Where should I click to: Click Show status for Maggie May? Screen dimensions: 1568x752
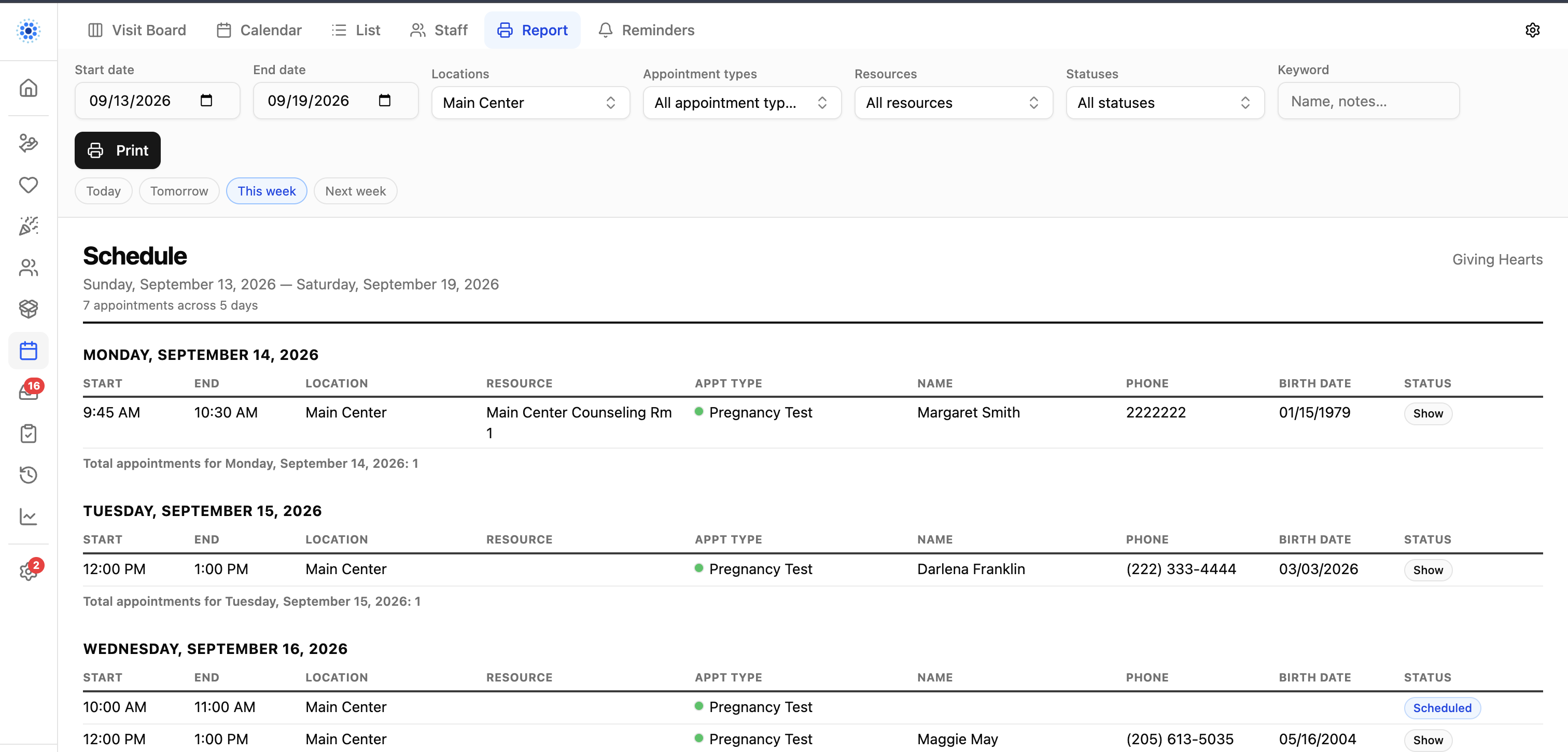point(1427,740)
